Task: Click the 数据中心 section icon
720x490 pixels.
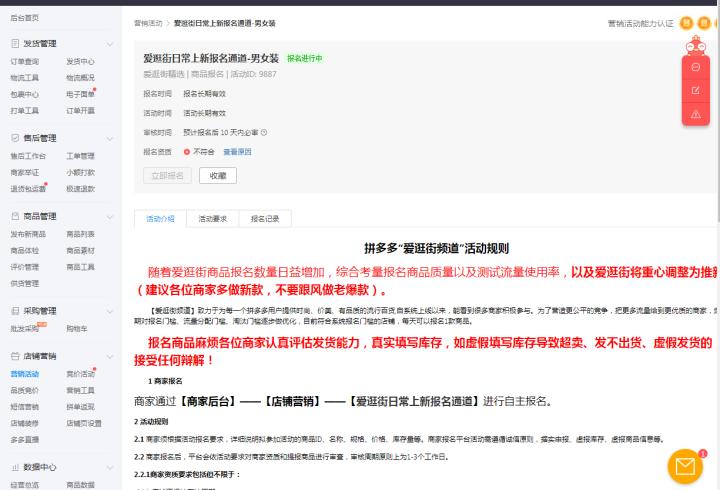Action: (15, 467)
